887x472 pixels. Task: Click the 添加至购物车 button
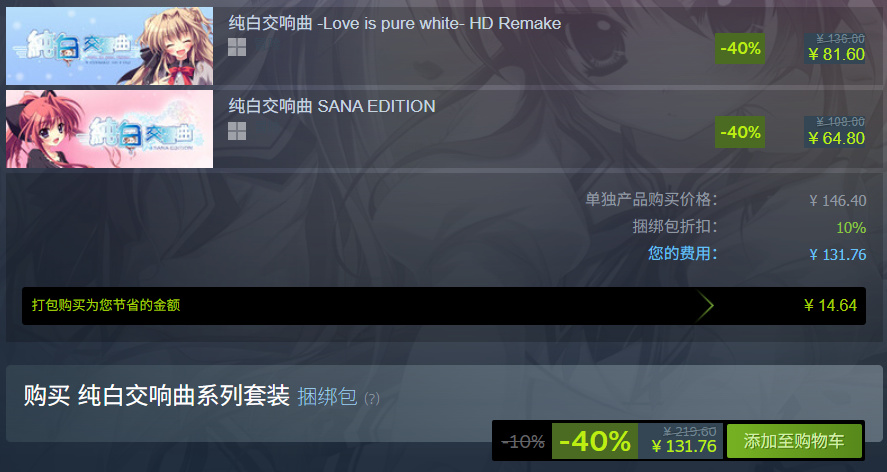(x=794, y=441)
